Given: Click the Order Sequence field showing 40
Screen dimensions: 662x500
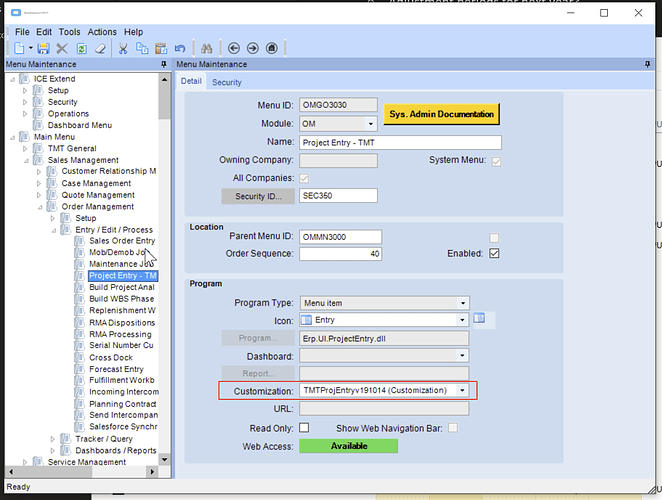Looking at the screenshot, I should pyautogui.click(x=340, y=254).
